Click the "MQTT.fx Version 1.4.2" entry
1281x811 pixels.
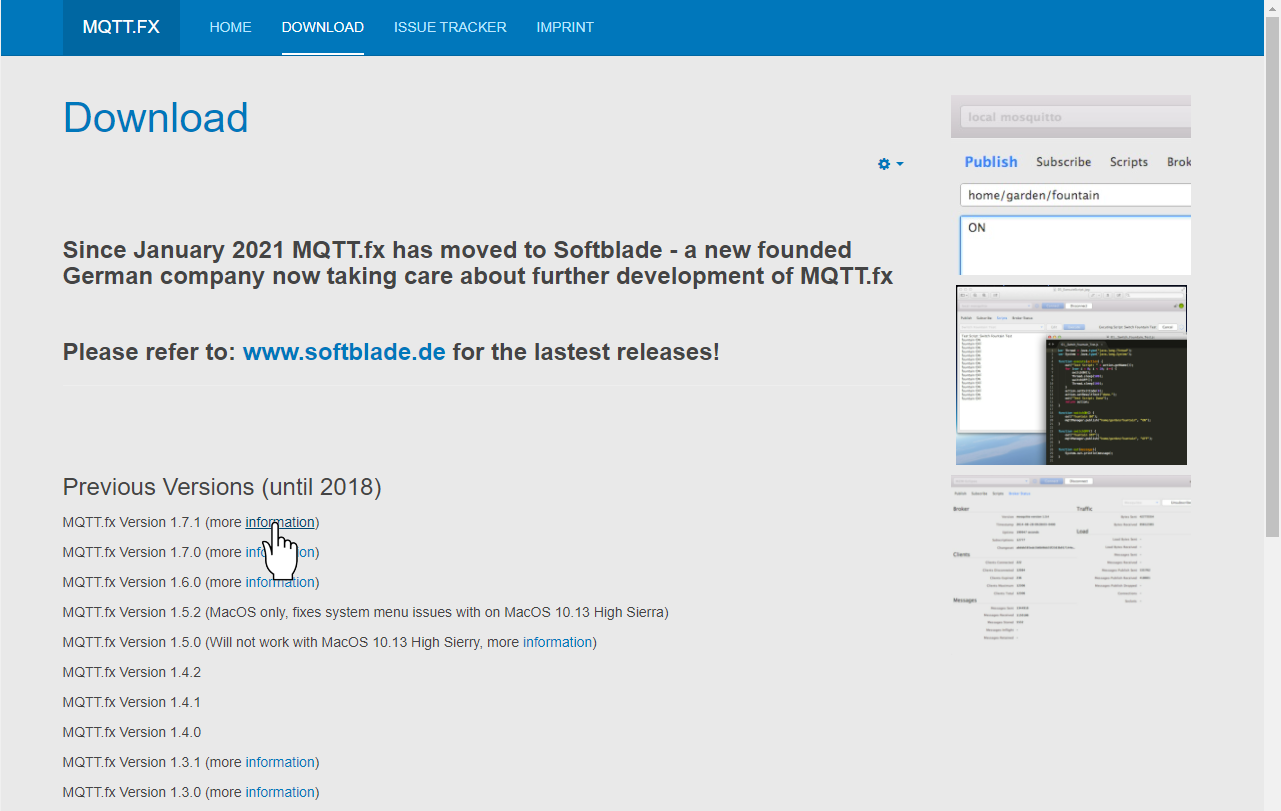tap(132, 672)
